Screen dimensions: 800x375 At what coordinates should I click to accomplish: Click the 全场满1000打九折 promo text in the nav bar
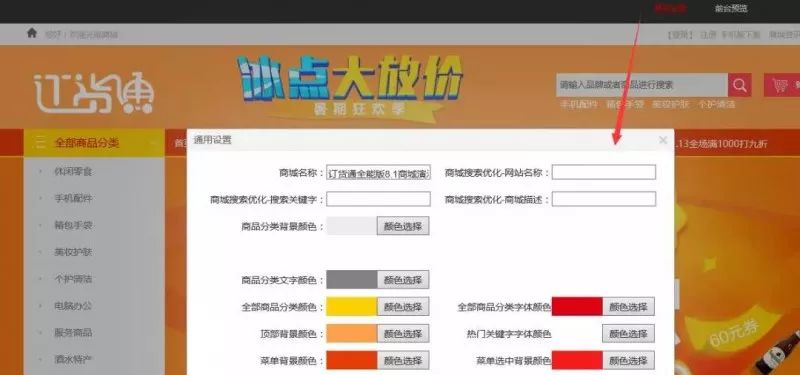[720, 143]
